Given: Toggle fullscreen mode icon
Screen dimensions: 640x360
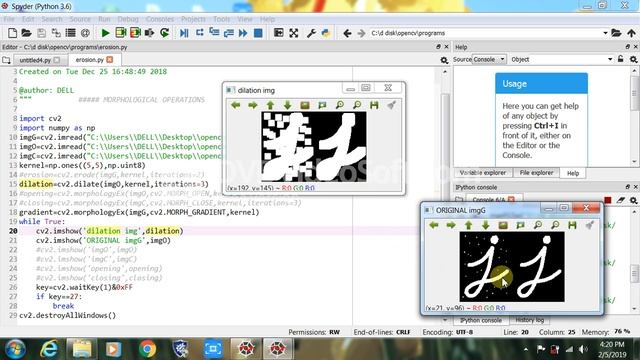Looking at the screenshot, I should [293, 33].
